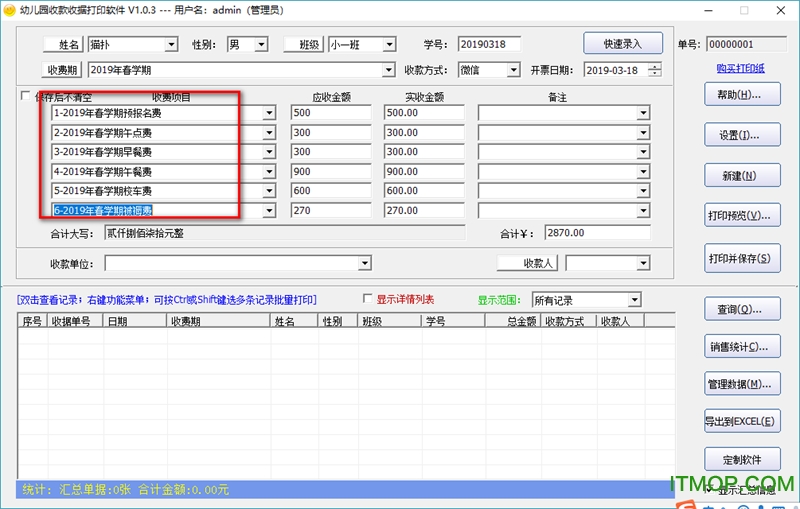Toggle the 显示汇总信息 checkbox
Screen dimensions: 800x509
click(709, 490)
